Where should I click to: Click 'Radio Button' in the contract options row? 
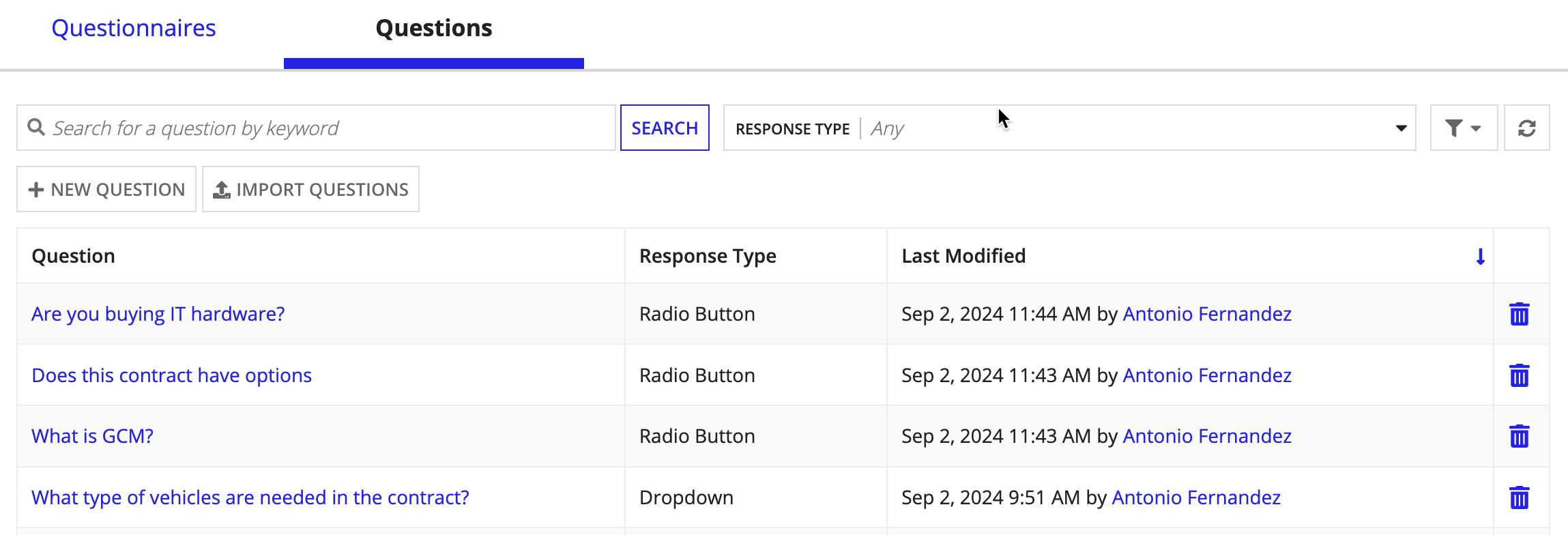(x=697, y=375)
